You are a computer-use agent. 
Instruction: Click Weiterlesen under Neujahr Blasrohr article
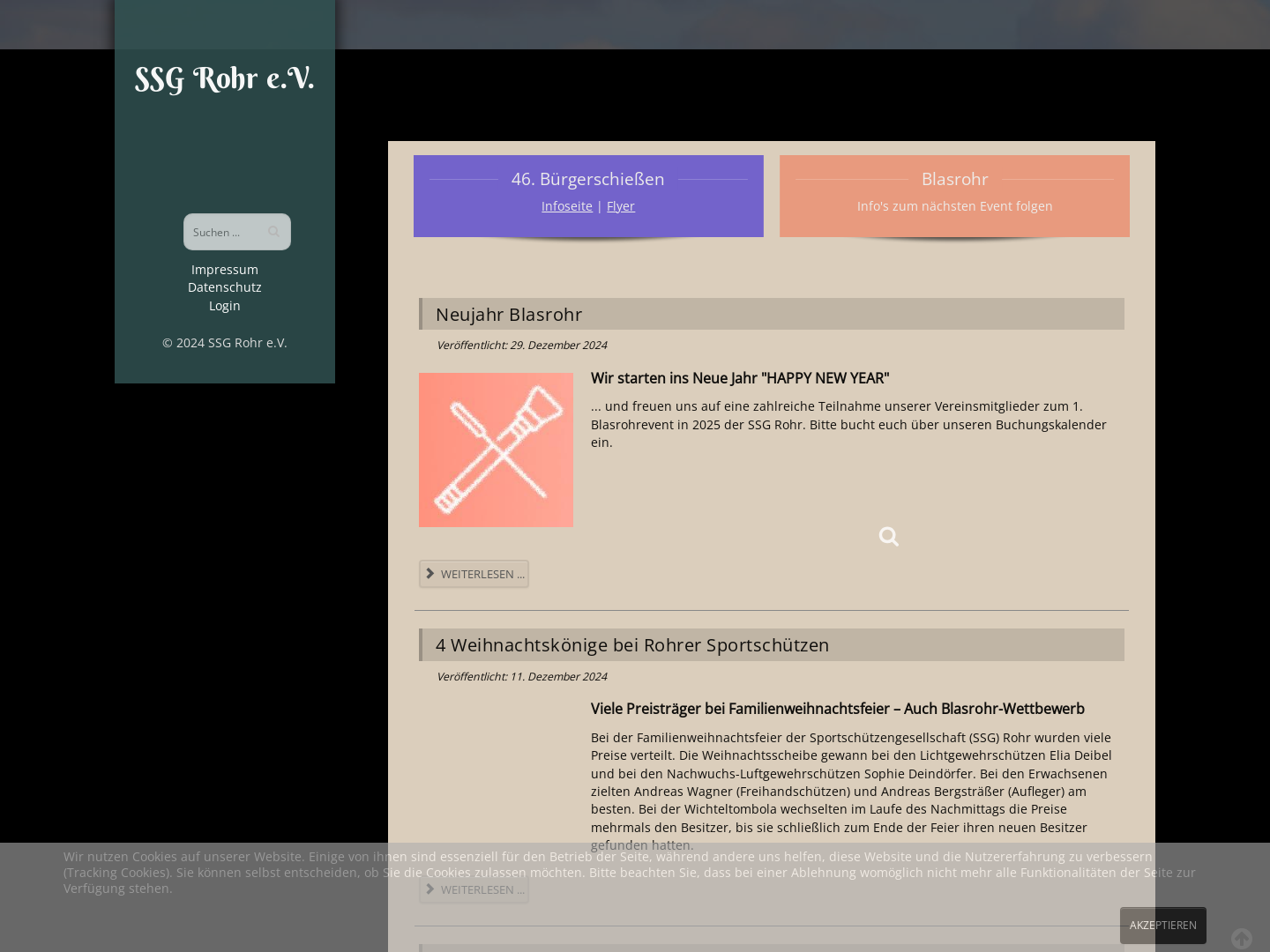click(x=474, y=574)
